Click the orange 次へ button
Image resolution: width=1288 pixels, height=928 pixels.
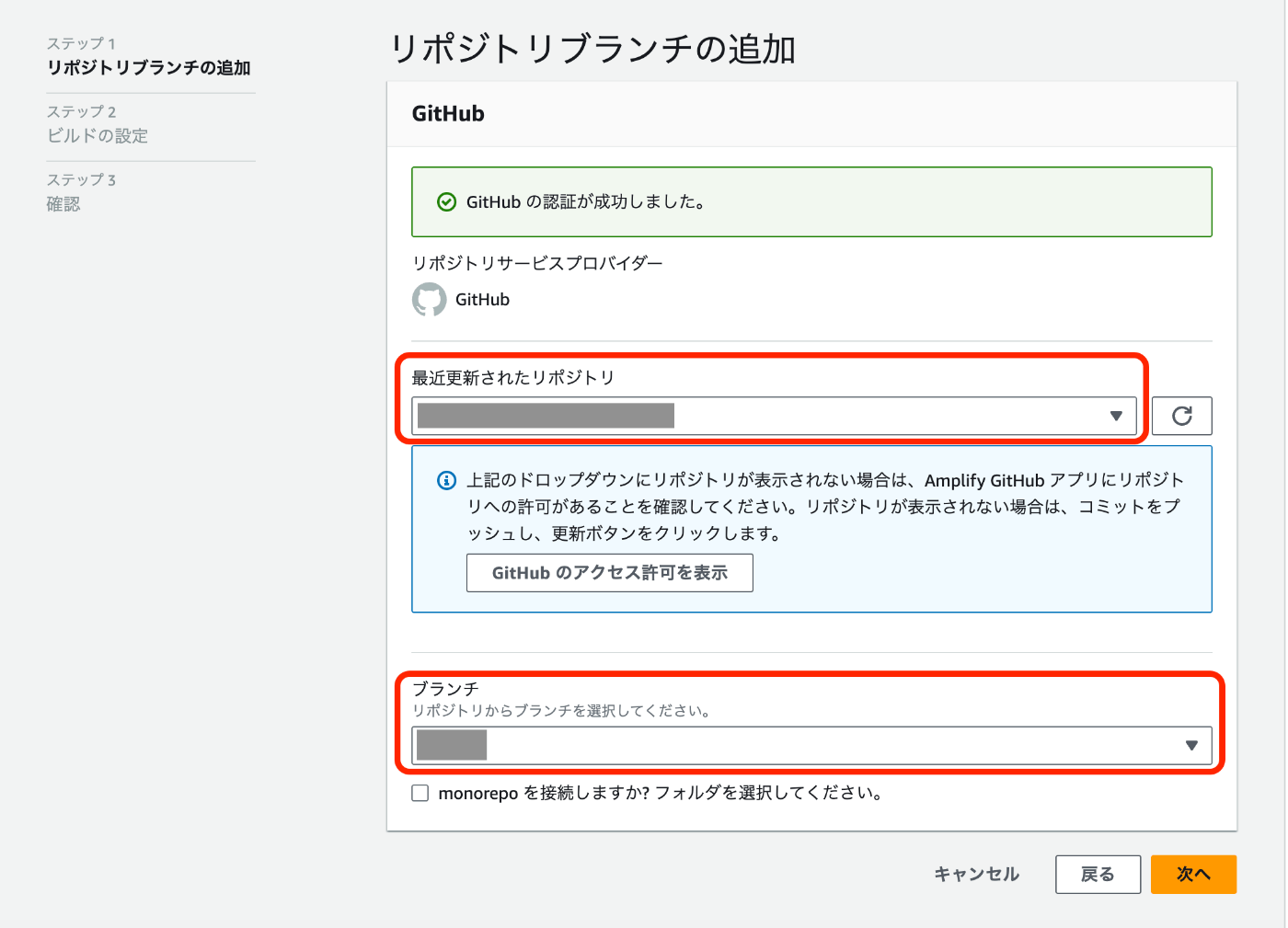pos(1193,874)
